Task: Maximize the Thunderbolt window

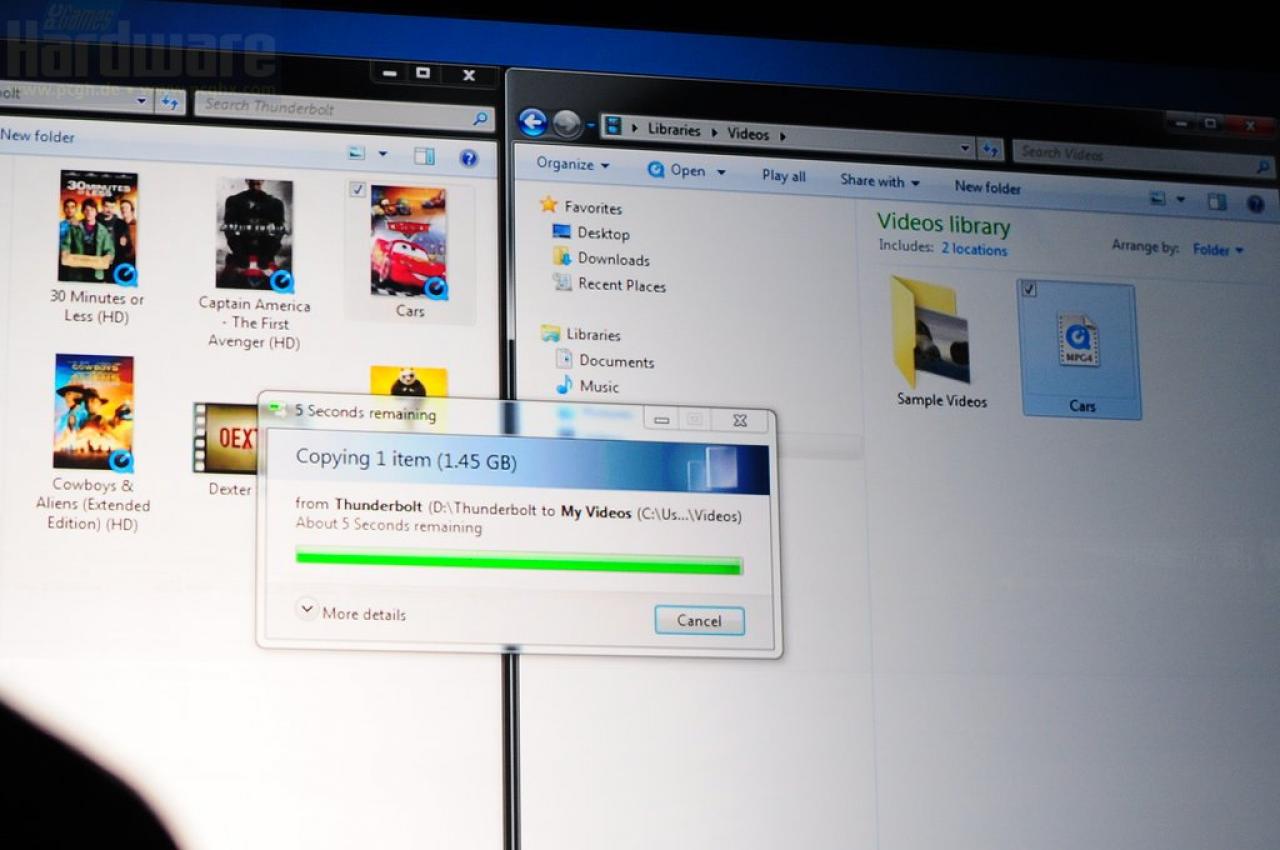Action: (x=423, y=73)
